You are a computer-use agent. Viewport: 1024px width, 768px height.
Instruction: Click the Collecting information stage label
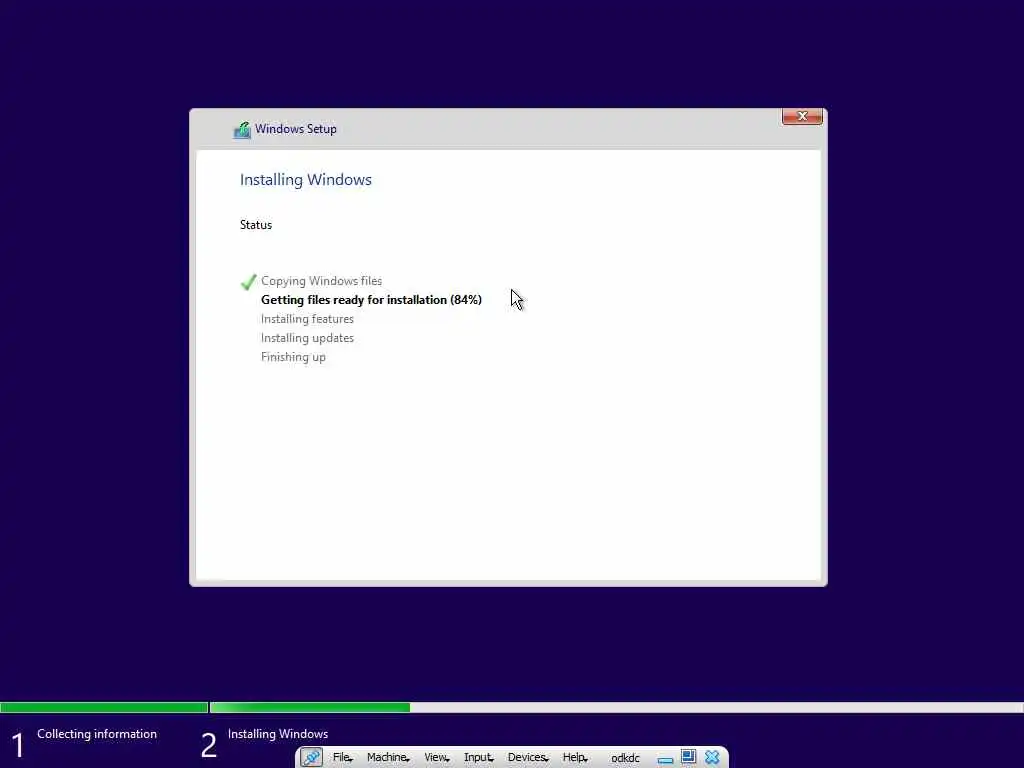97,734
